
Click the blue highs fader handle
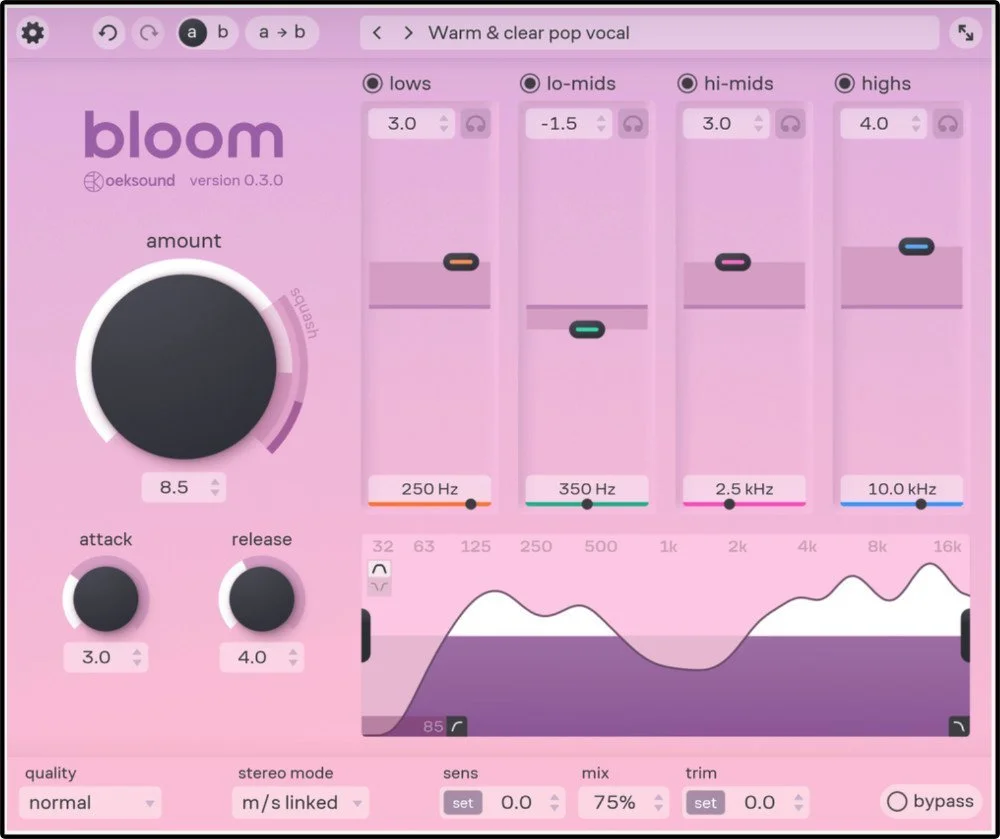pos(916,246)
